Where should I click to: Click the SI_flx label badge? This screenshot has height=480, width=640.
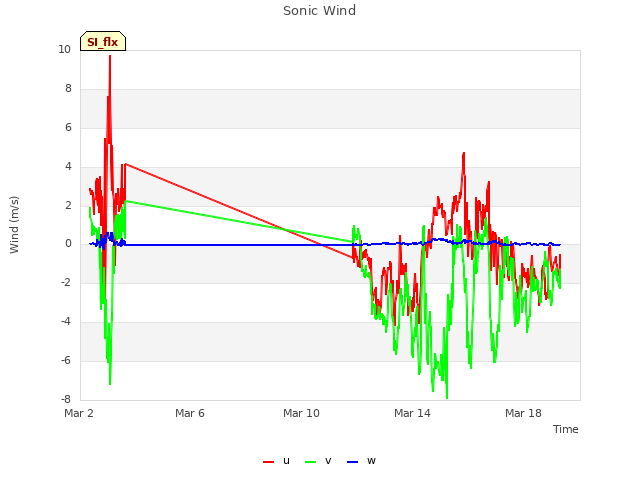click(x=103, y=41)
